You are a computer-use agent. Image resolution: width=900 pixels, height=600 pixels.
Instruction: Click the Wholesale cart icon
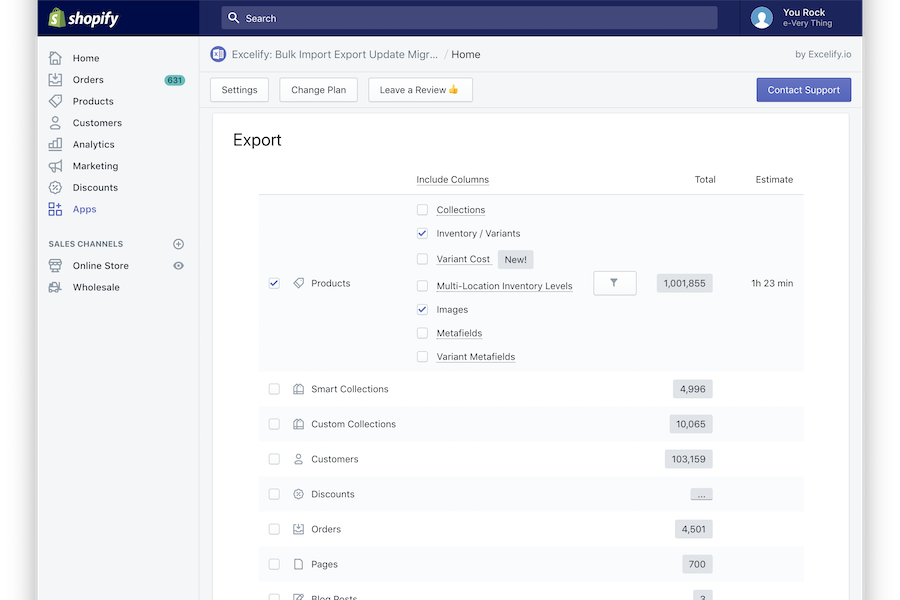tap(55, 287)
